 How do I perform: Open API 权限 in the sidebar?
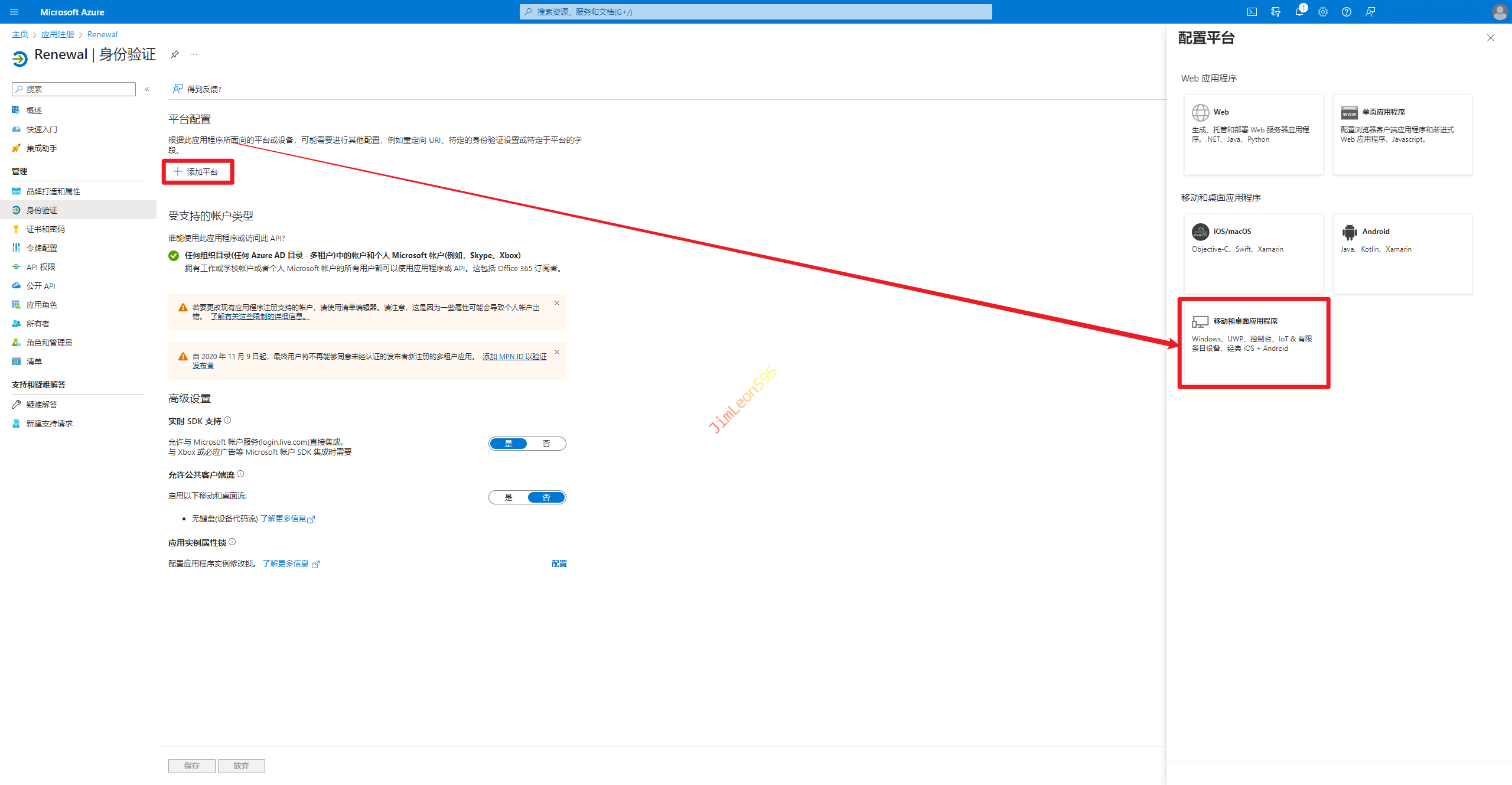(x=41, y=267)
